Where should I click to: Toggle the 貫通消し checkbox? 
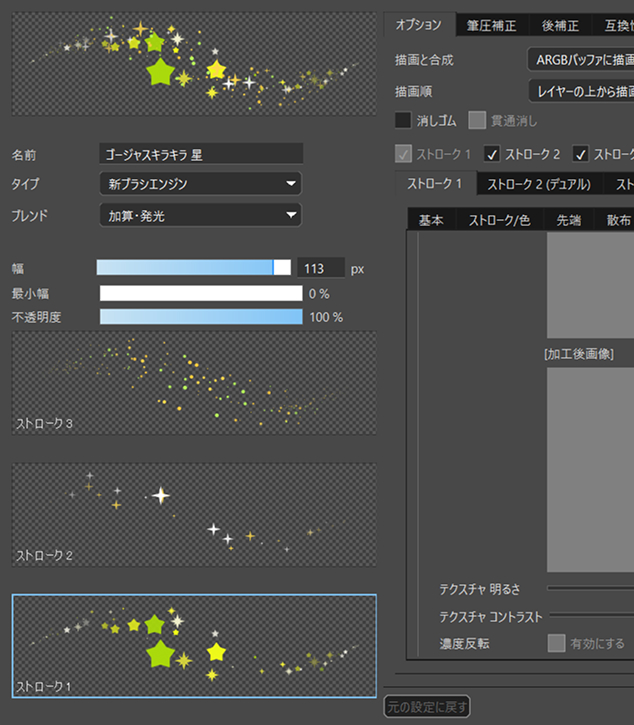478,121
